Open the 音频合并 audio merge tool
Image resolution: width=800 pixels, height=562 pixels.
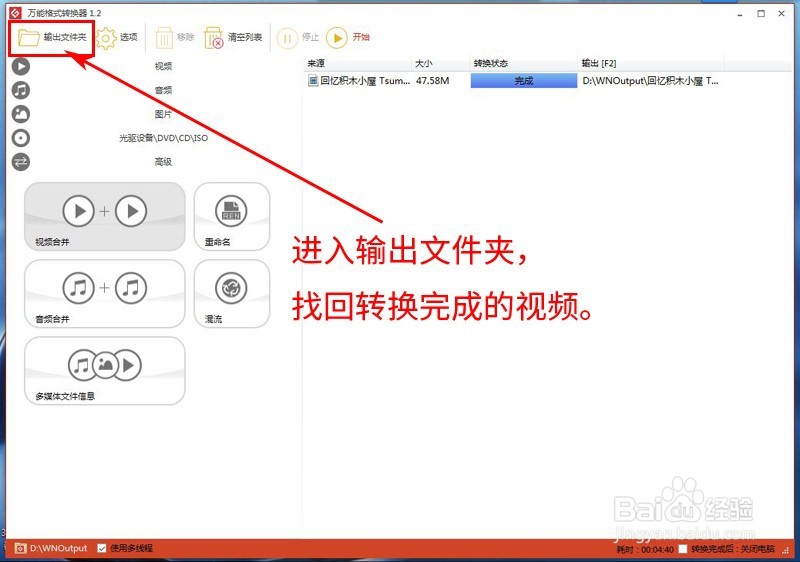pyautogui.click(x=105, y=294)
